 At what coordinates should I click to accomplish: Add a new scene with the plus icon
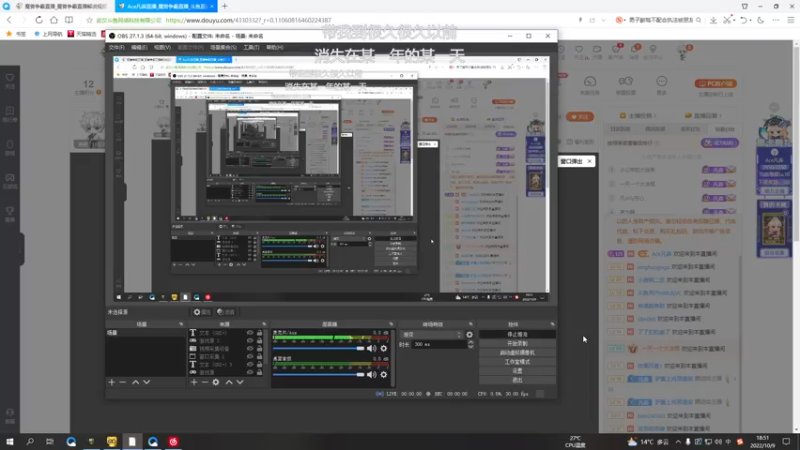112,382
